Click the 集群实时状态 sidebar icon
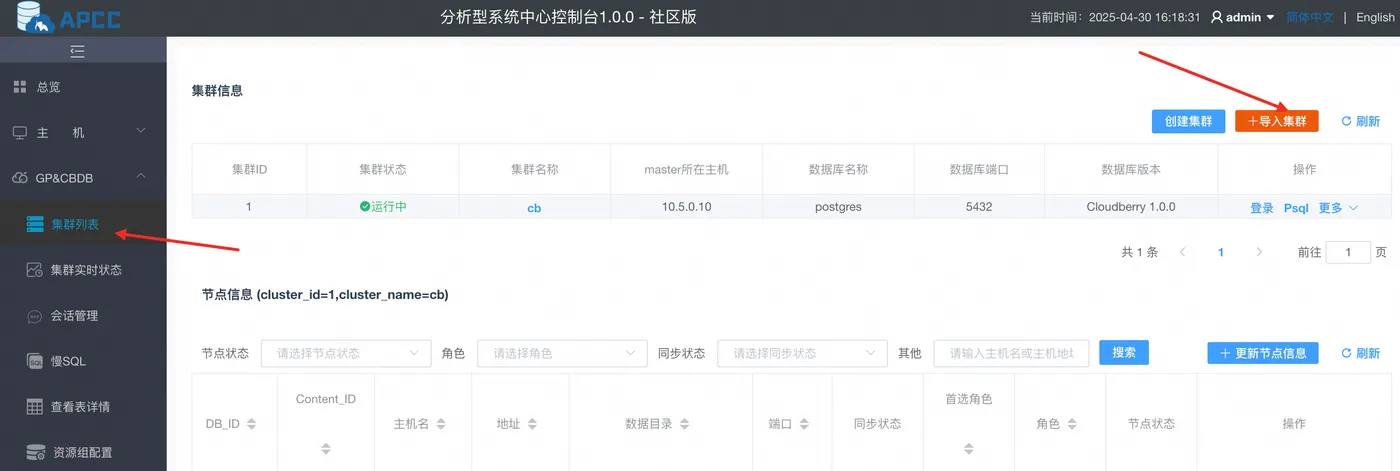Screen dimensions: 1400x471 pyautogui.click(x=35, y=270)
